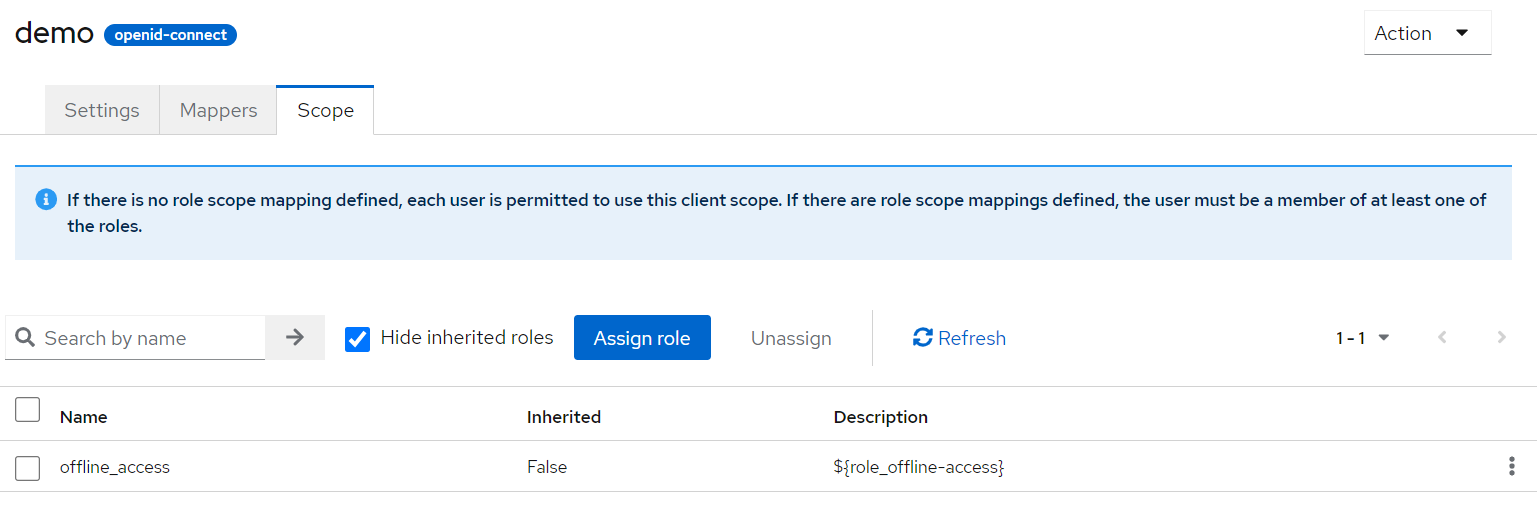Switch to the Settings tab
The width and height of the screenshot is (1537, 530).
(102, 110)
